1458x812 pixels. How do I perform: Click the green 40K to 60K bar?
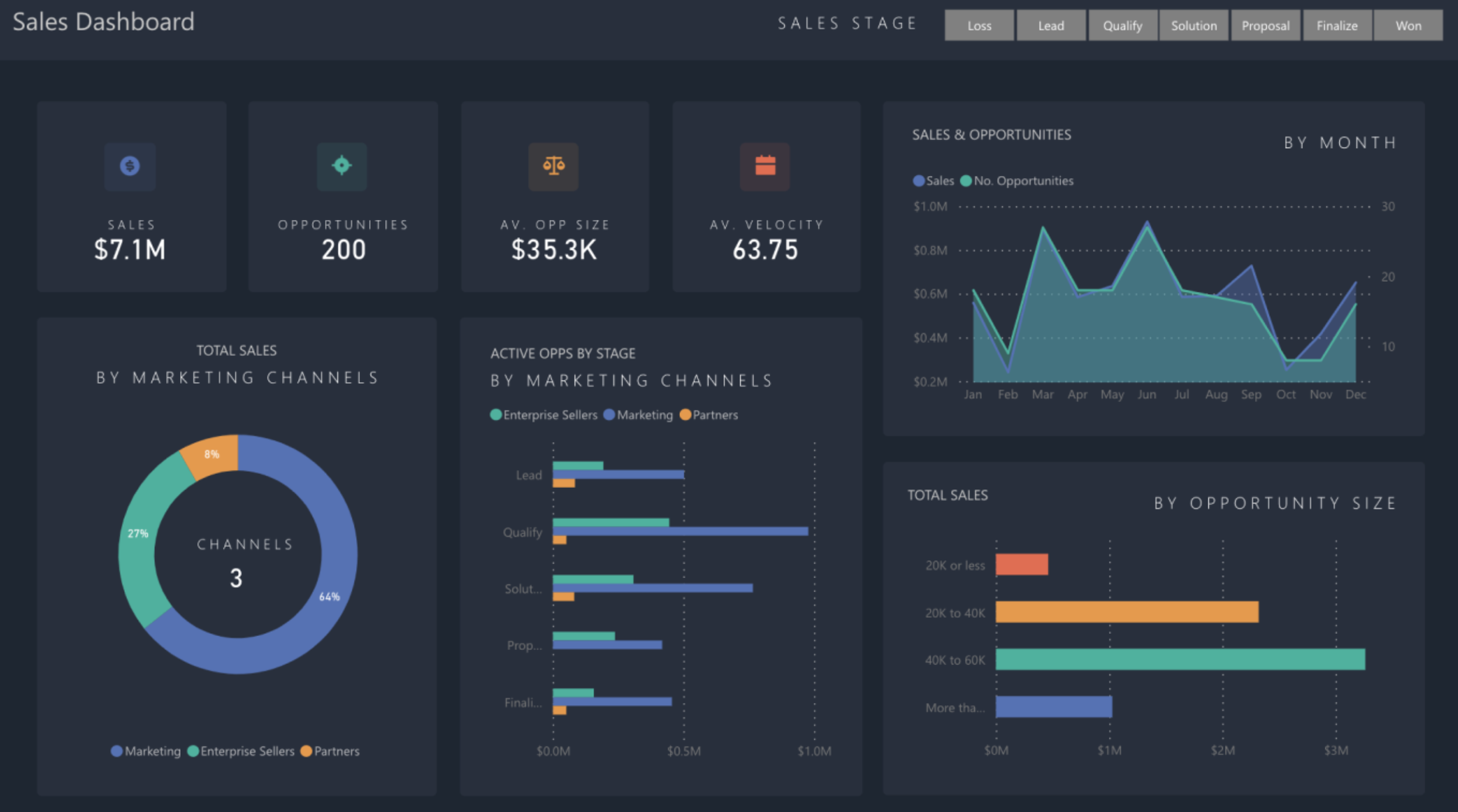coord(1180,659)
